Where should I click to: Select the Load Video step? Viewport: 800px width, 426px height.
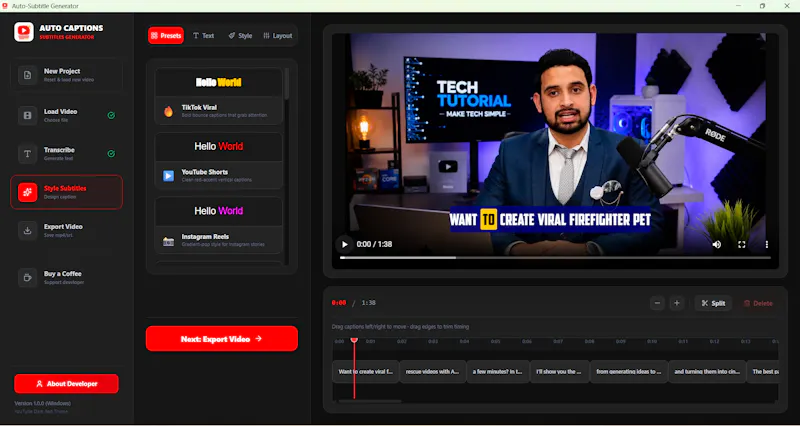pyautogui.click(x=66, y=115)
